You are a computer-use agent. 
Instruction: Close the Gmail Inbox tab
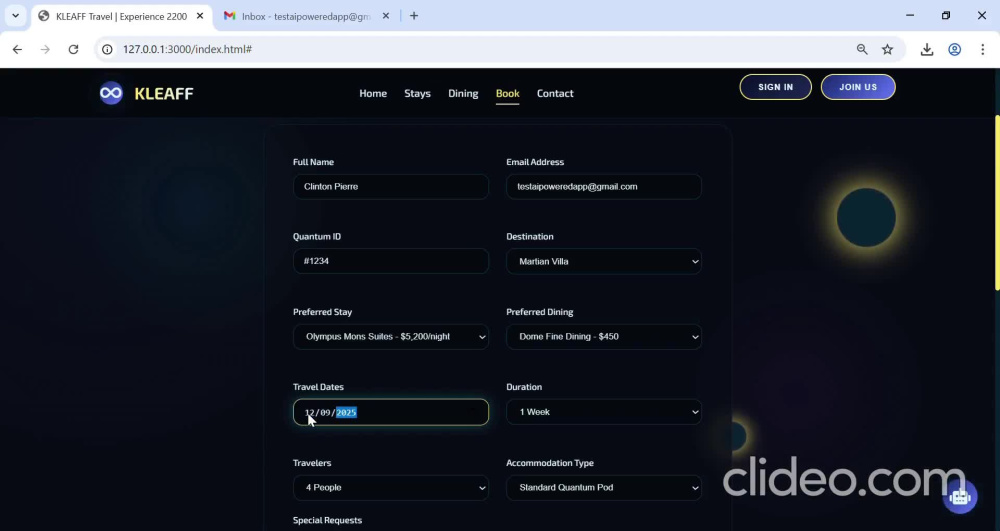[385, 16]
